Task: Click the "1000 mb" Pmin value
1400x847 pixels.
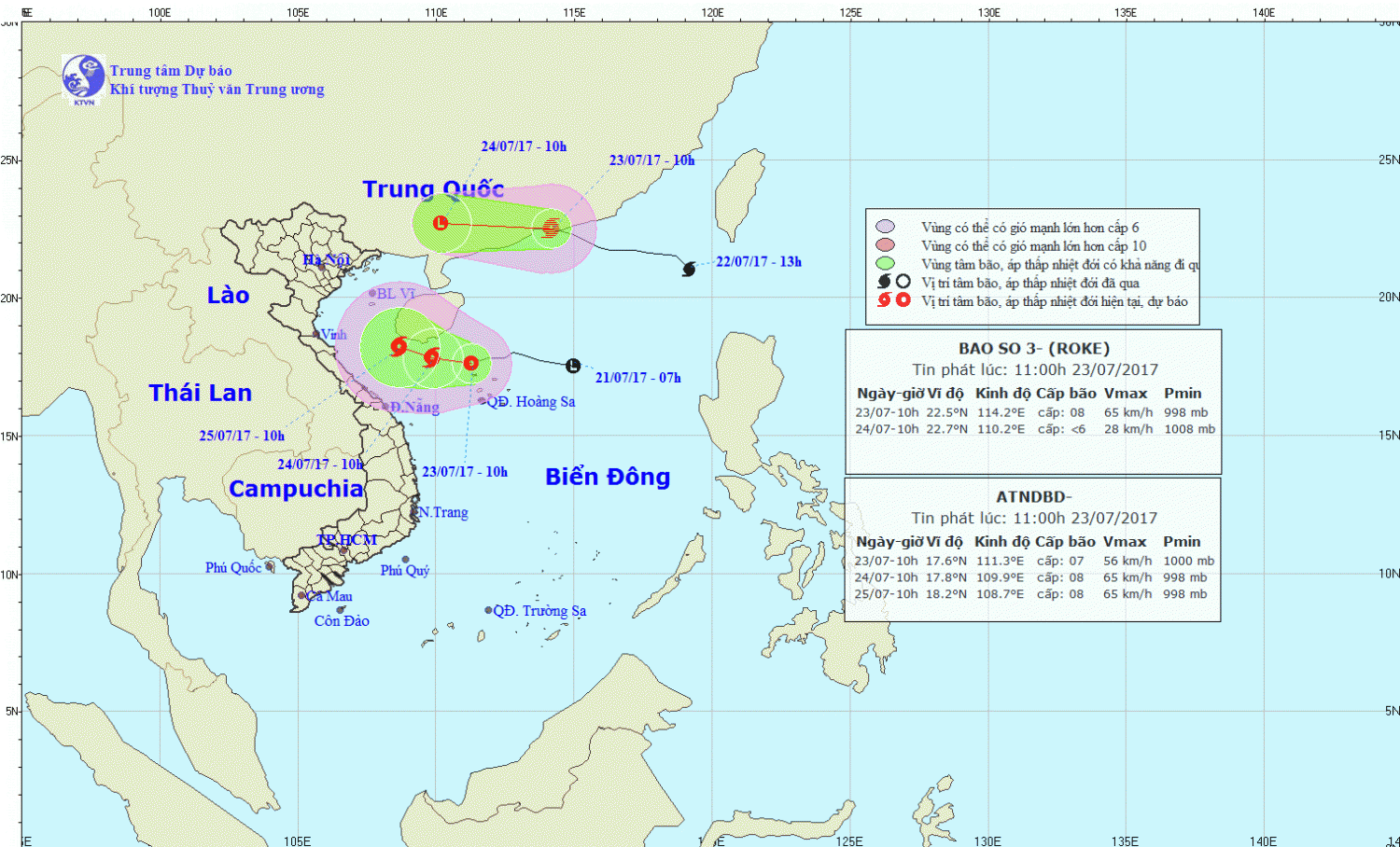Action: (1189, 561)
